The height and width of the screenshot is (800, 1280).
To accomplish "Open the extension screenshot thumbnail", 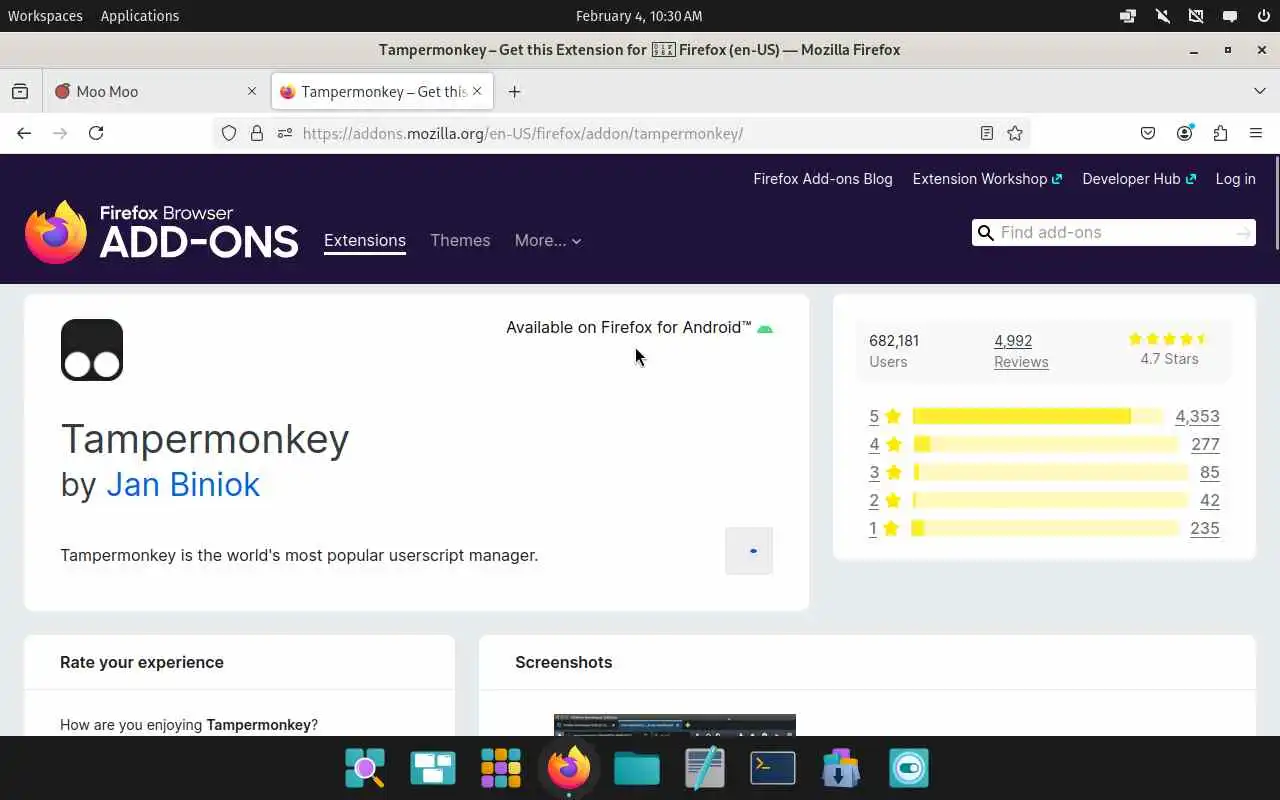I will coord(675,725).
